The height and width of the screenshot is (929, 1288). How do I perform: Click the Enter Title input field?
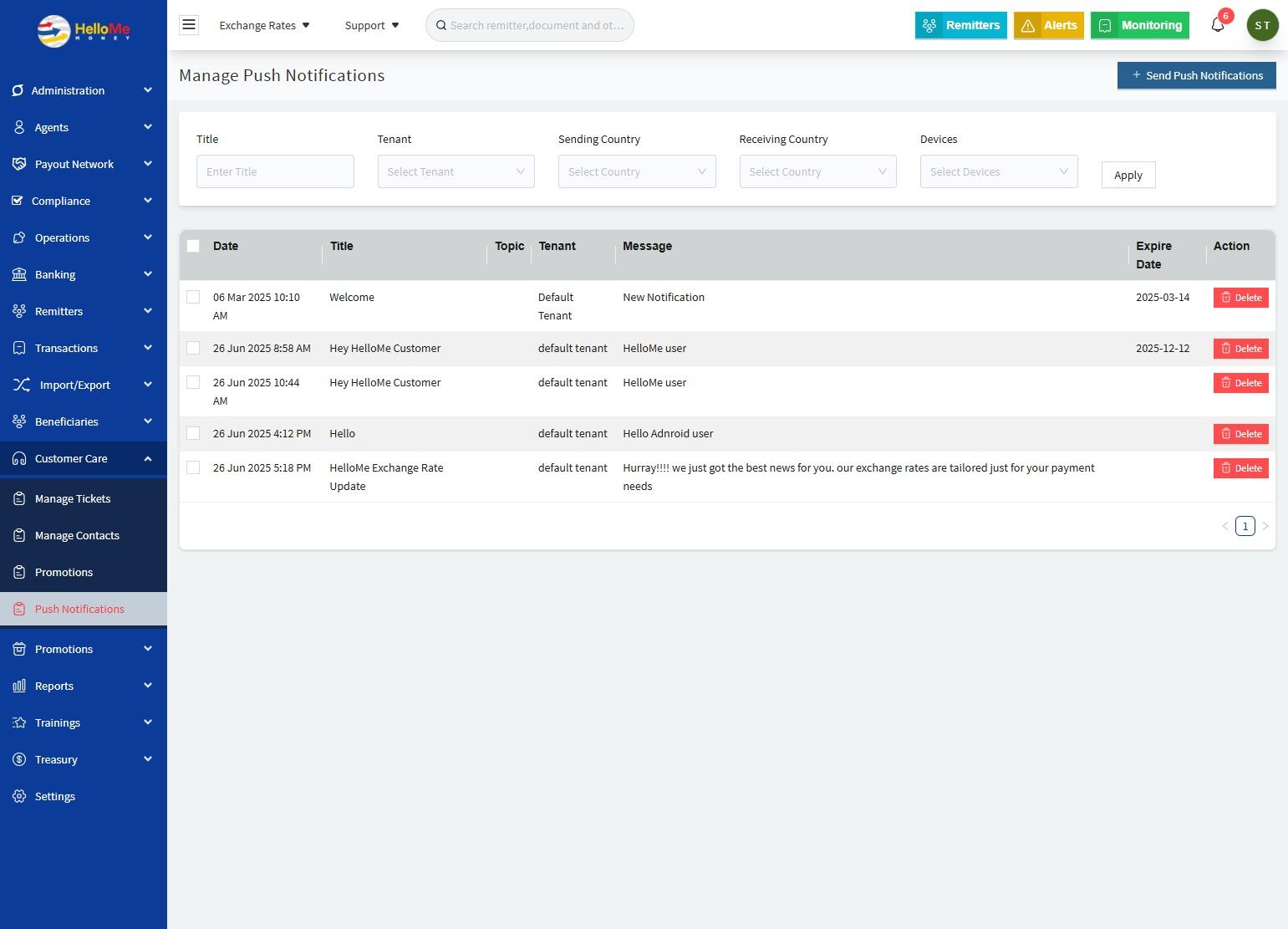coord(275,171)
